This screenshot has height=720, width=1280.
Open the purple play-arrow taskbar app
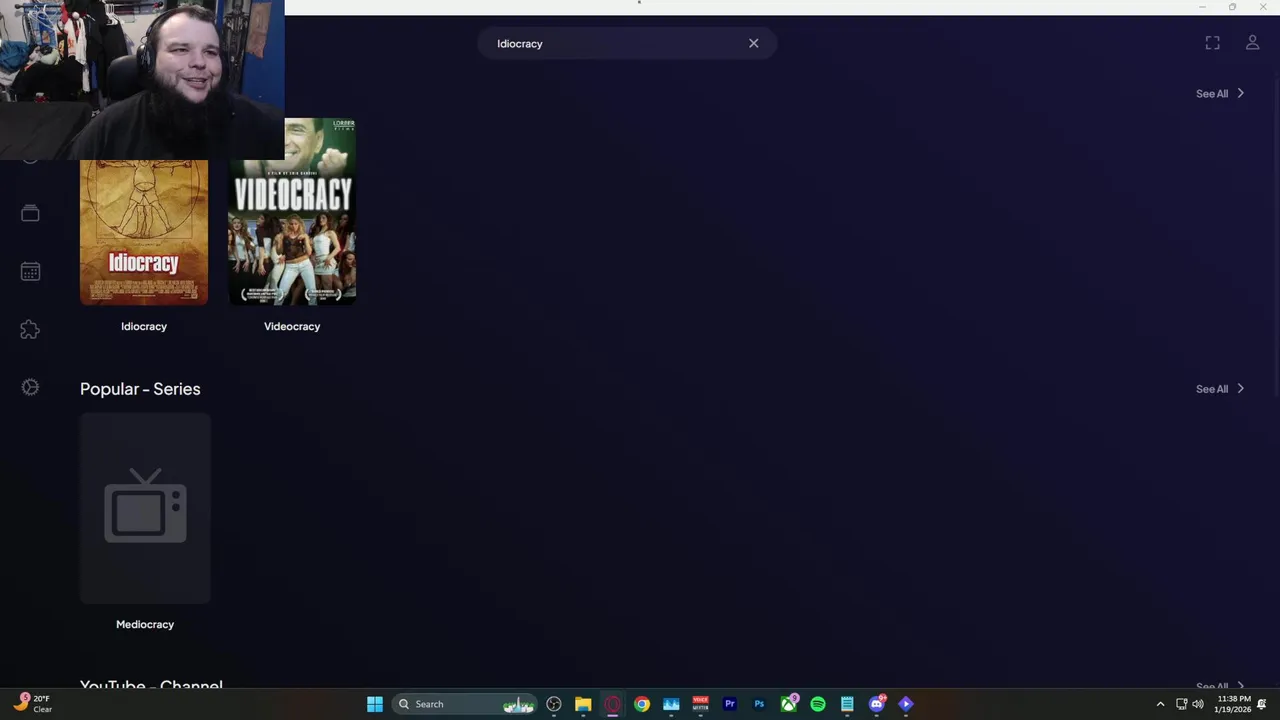(906, 704)
